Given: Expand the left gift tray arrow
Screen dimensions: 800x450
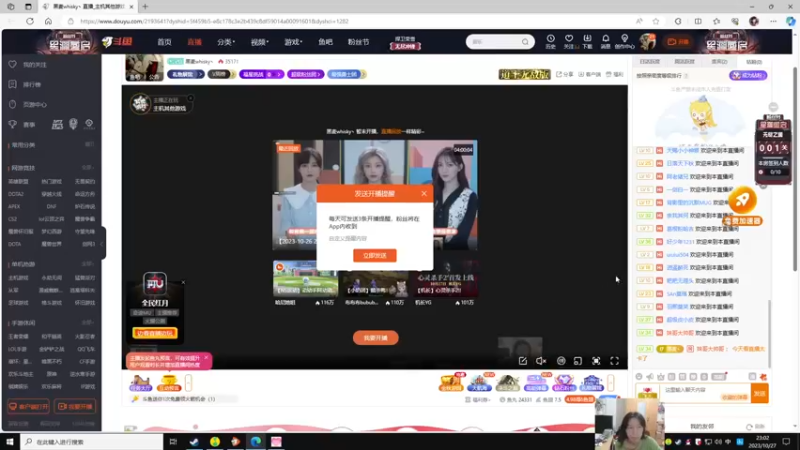Looking at the screenshot, I should tap(188, 383).
